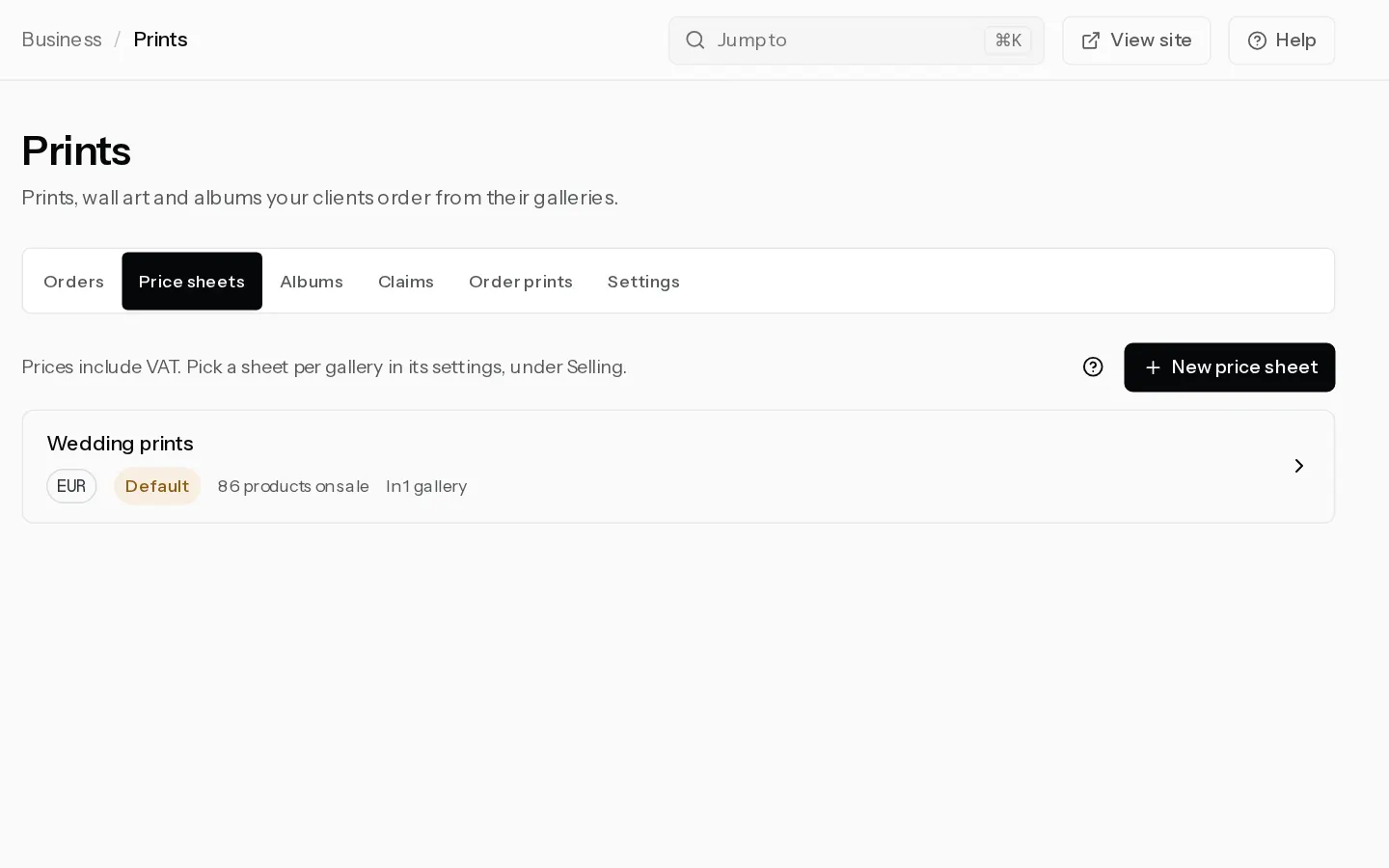
Task: Go to the Claims tab
Action: (406, 282)
